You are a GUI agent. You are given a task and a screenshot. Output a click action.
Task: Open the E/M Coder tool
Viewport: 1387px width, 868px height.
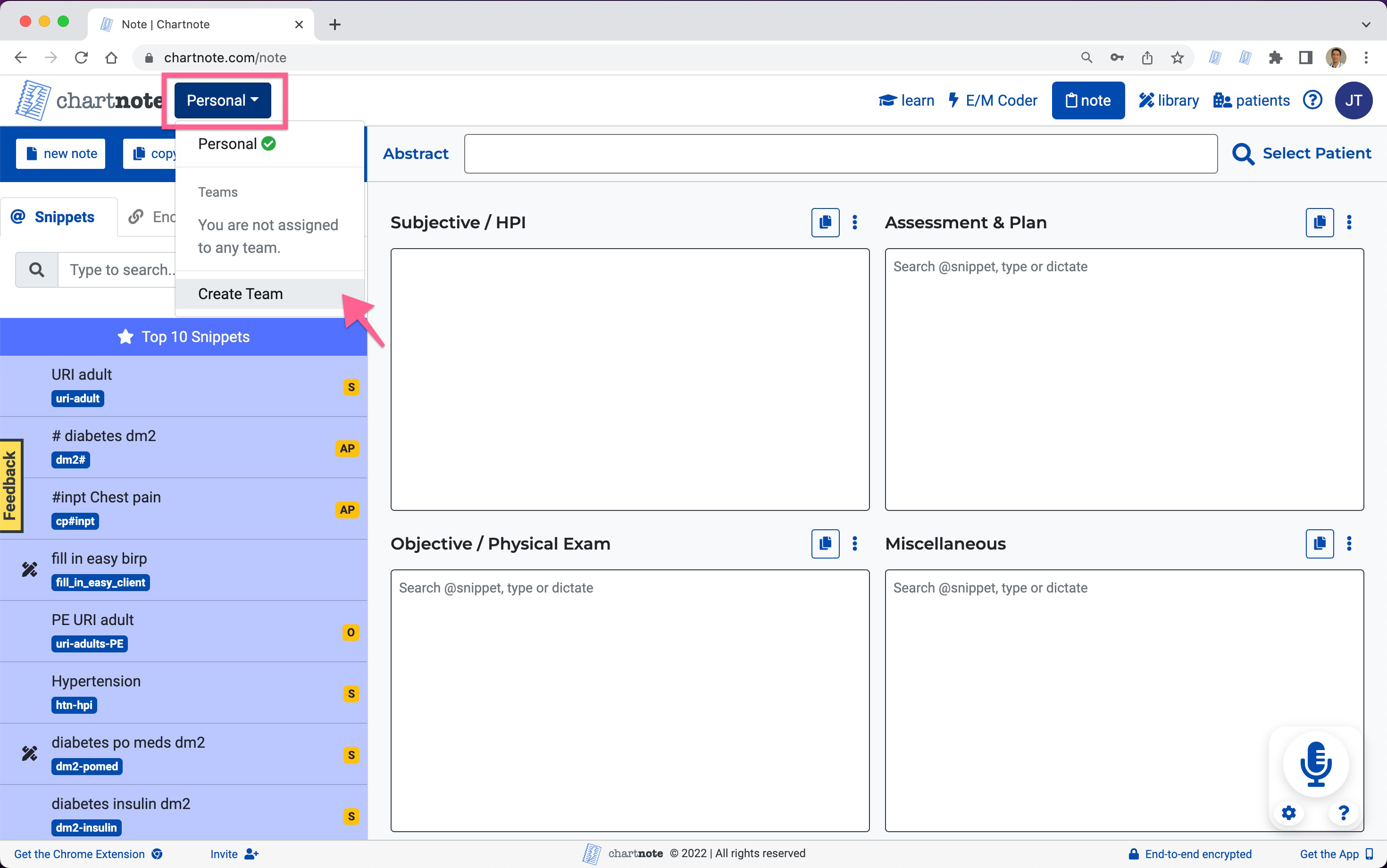coord(993,100)
